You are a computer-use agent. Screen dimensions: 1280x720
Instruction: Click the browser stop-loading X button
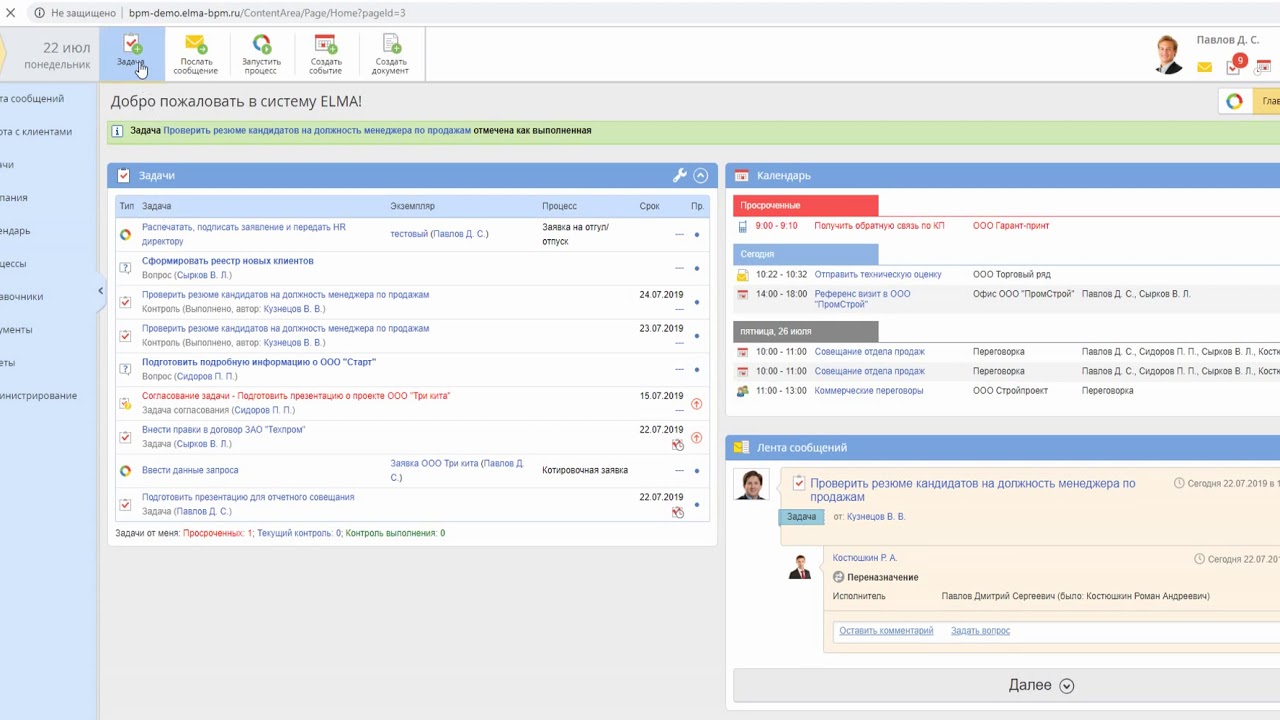[x=10, y=13]
